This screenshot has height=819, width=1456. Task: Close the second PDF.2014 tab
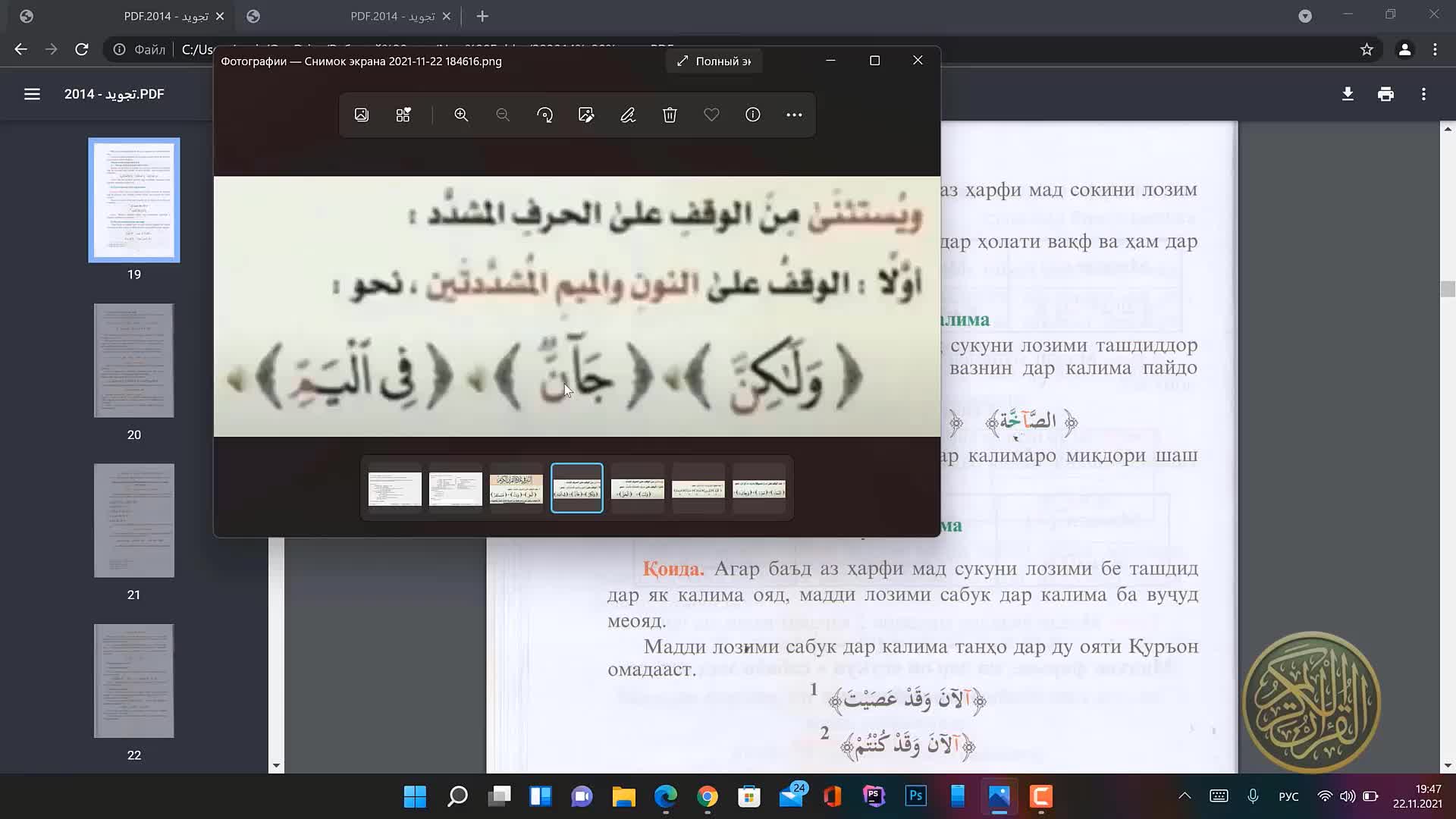[x=447, y=16]
